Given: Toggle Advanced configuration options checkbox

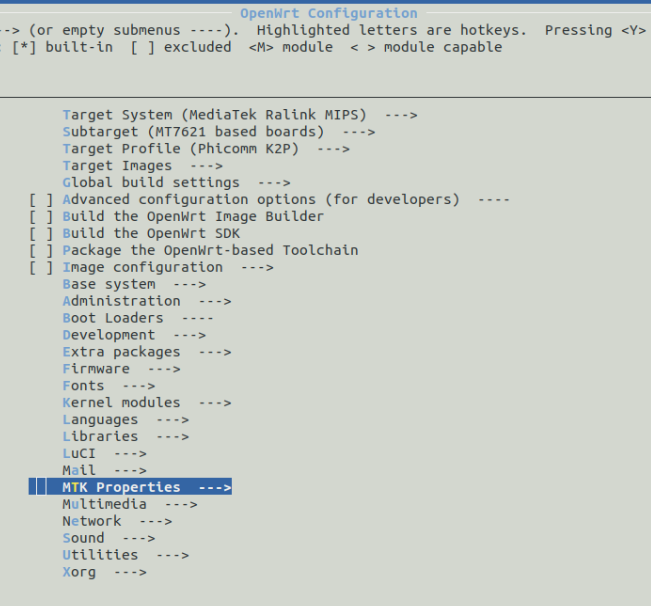Looking at the screenshot, I should click(41, 200).
